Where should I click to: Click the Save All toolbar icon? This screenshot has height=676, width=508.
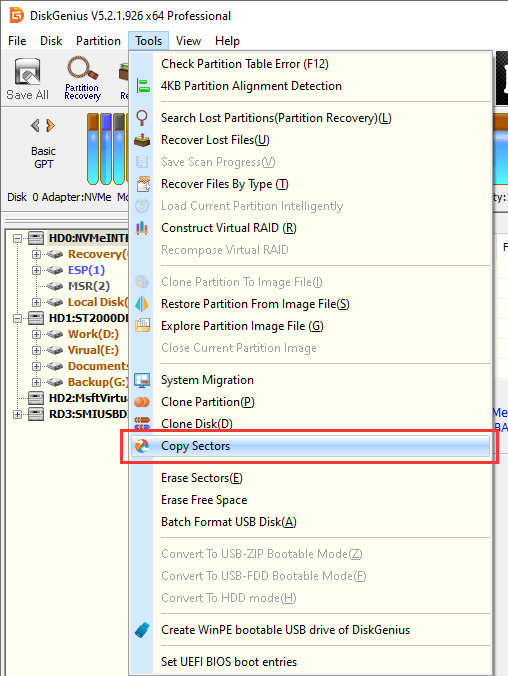point(28,72)
